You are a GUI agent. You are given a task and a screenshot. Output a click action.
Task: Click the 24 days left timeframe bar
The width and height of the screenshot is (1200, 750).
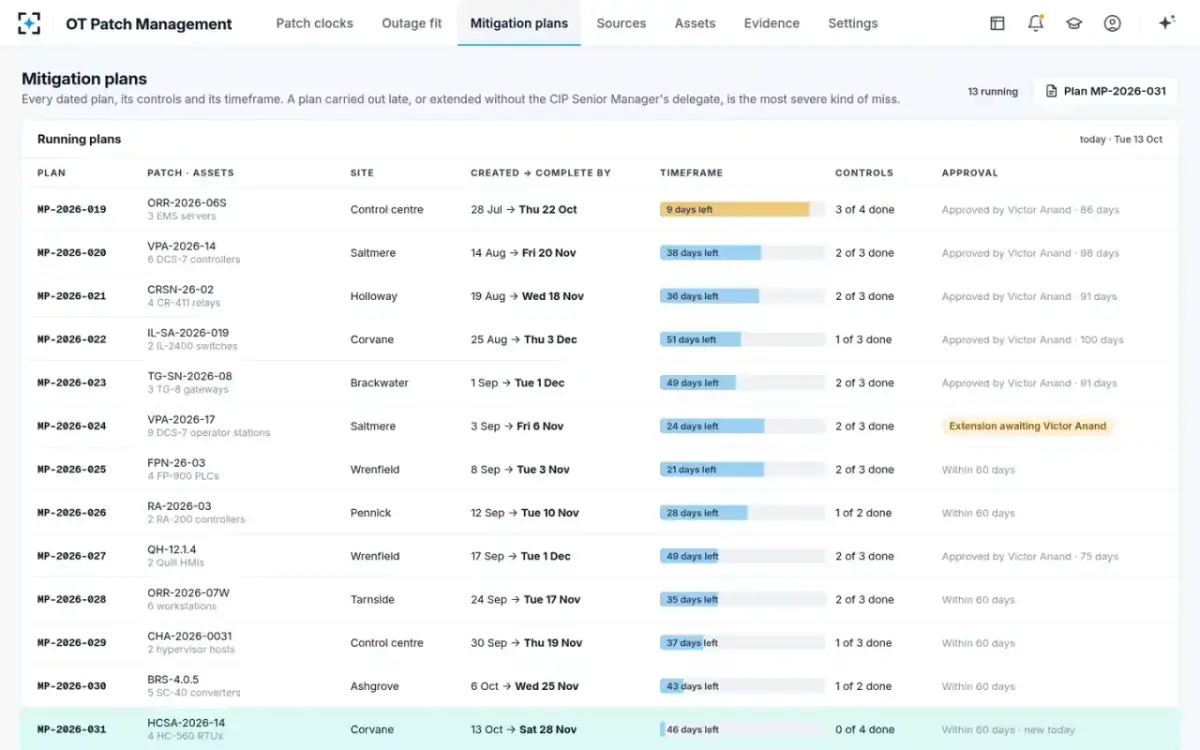tap(742, 426)
